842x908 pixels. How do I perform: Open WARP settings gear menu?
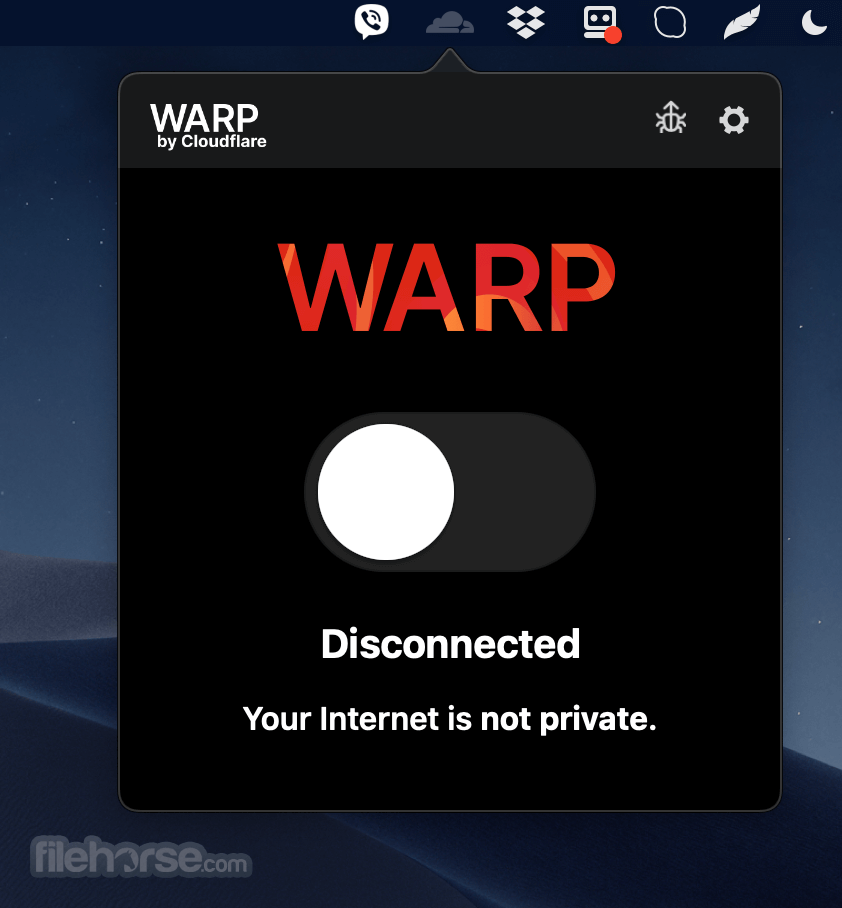point(734,120)
